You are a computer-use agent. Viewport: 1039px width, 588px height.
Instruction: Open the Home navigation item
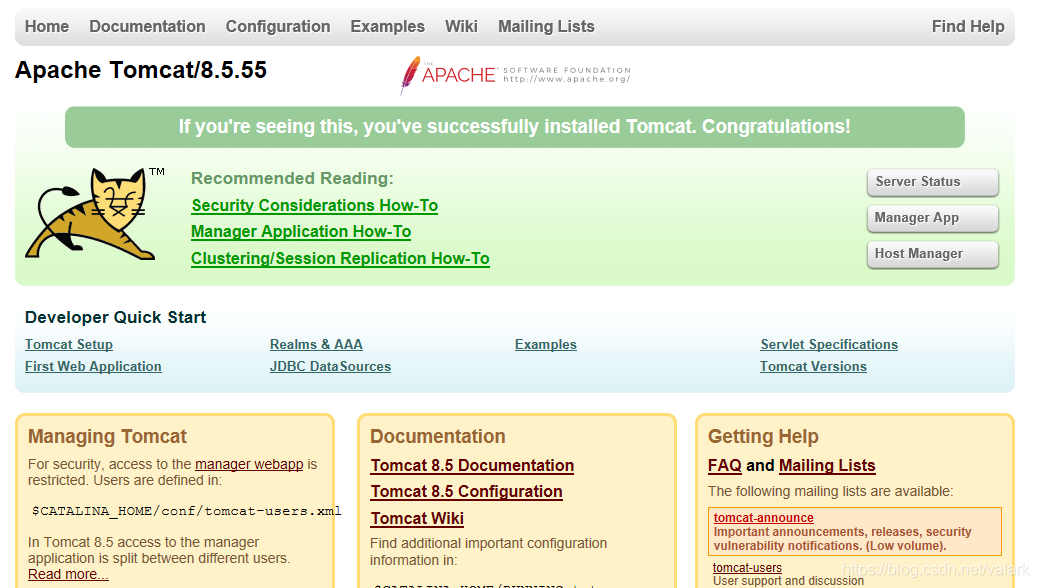(x=47, y=27)
